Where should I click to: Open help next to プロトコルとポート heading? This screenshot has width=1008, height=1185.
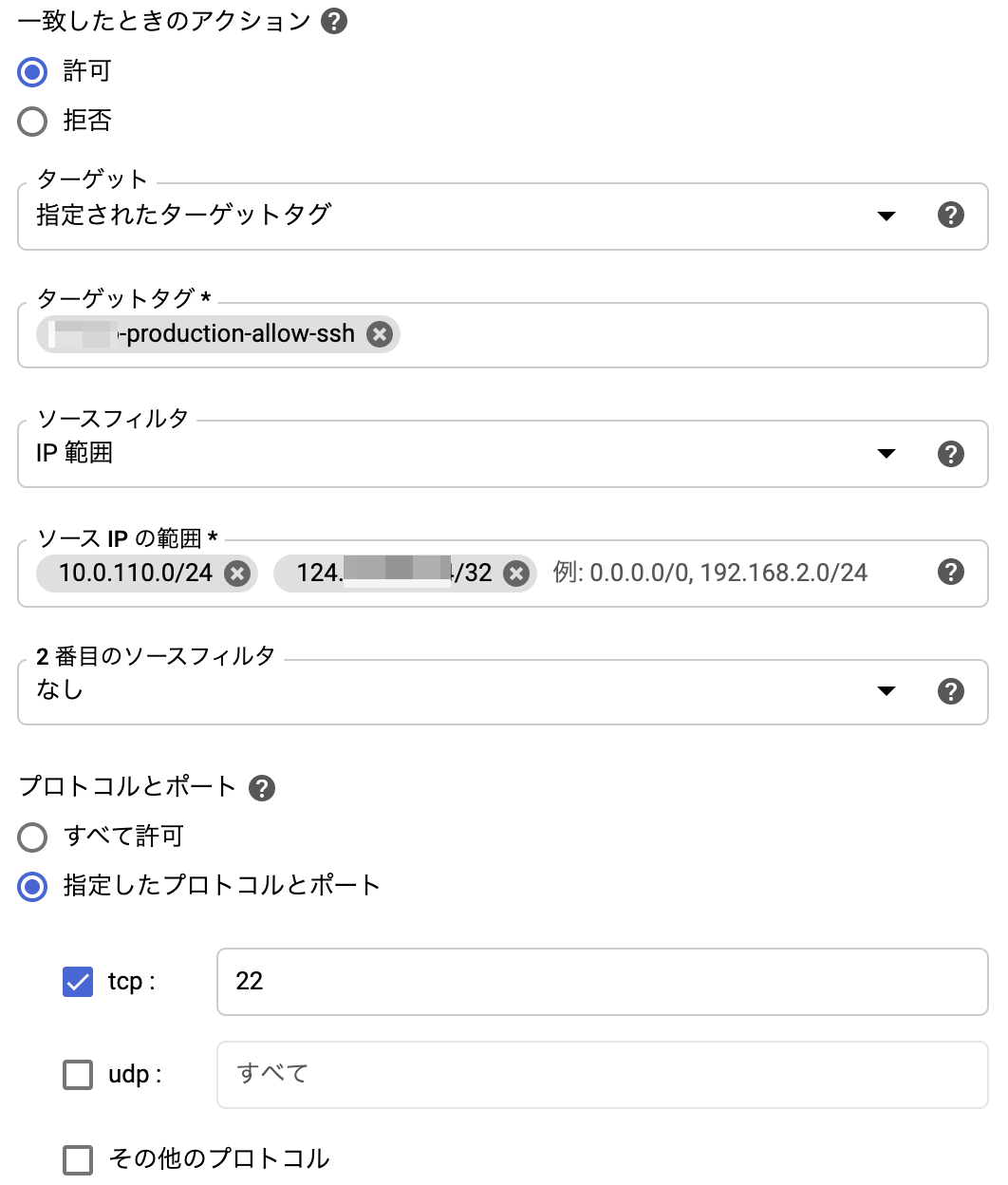[262, 788]
